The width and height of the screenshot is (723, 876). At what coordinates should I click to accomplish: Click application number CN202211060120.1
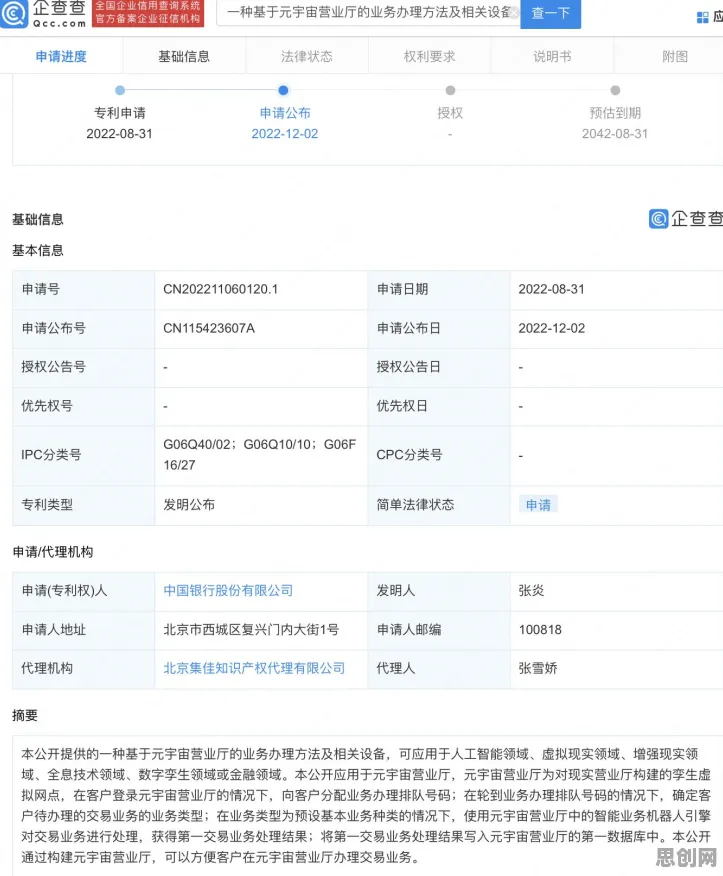pyautogui.click(x=220, y=289)
